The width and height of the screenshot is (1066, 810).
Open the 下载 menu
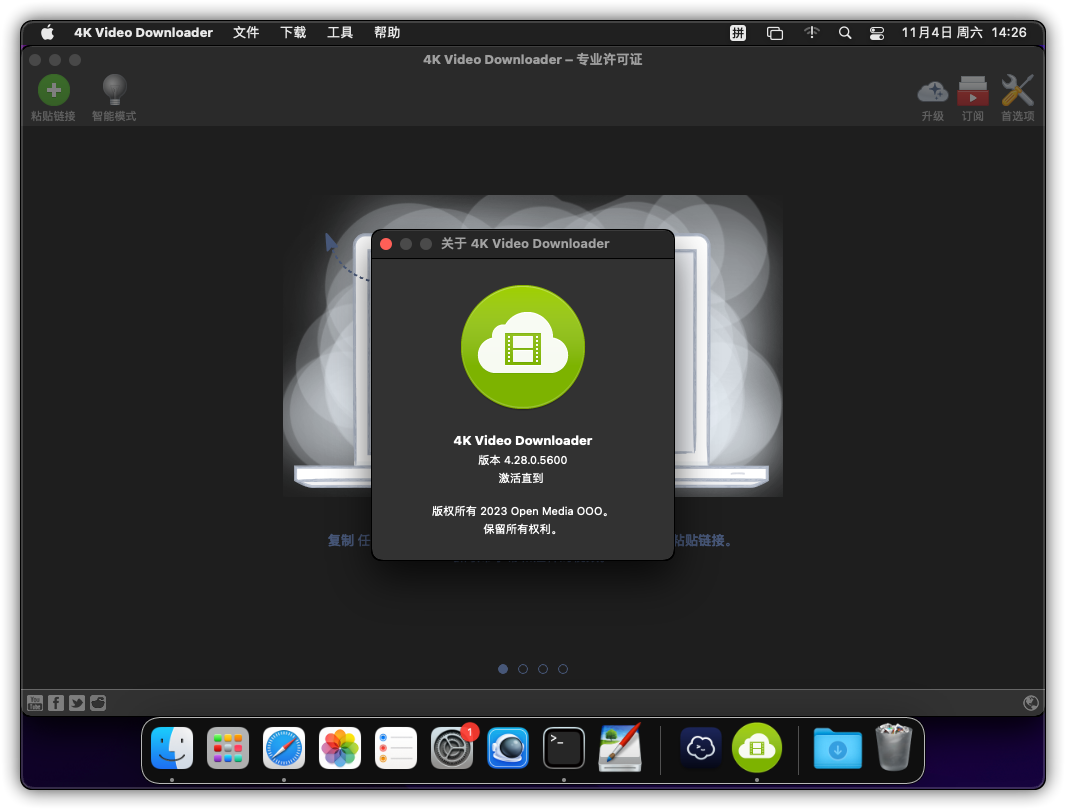[293, 33]
